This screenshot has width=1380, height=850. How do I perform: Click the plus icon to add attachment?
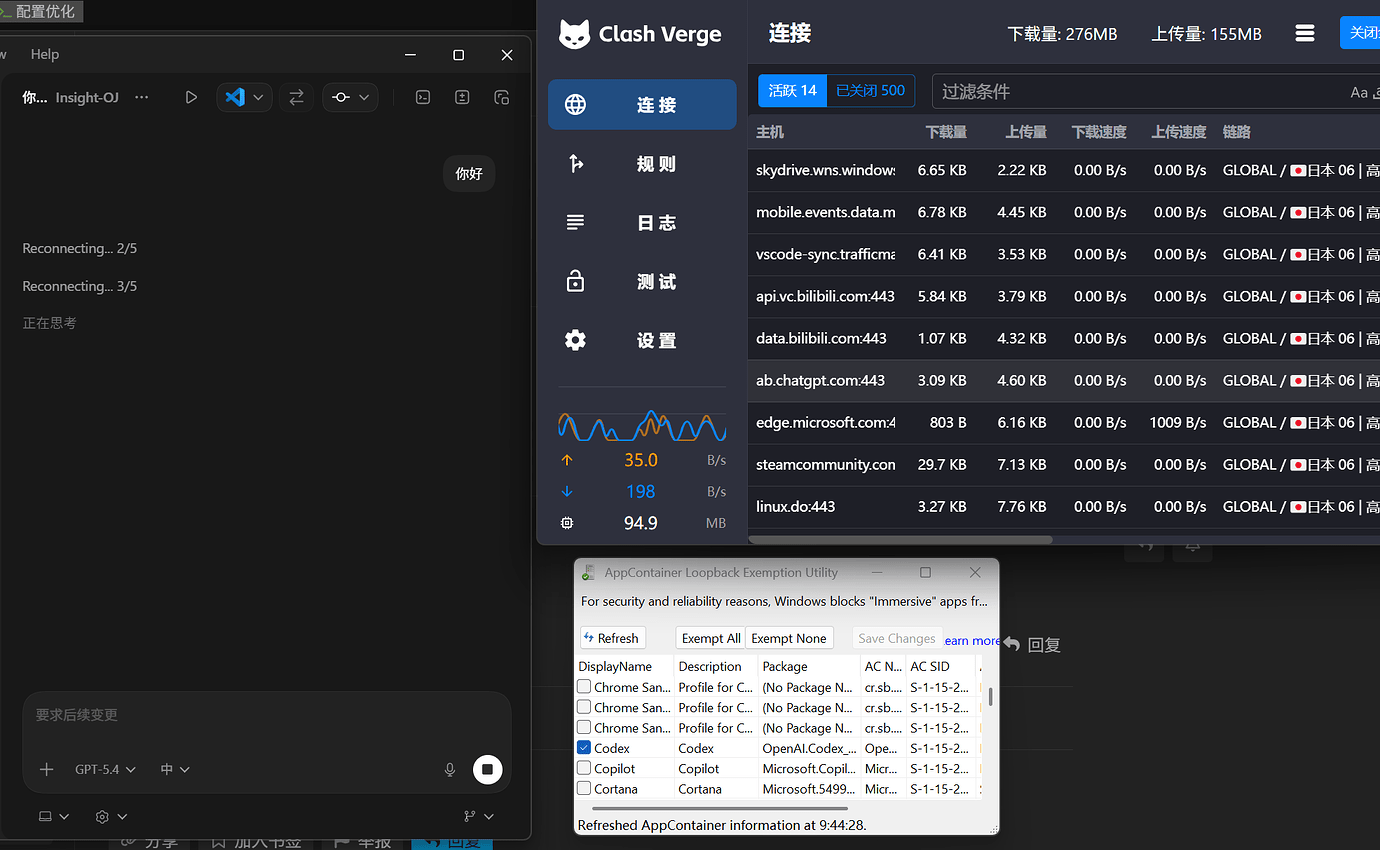[46, 769]
